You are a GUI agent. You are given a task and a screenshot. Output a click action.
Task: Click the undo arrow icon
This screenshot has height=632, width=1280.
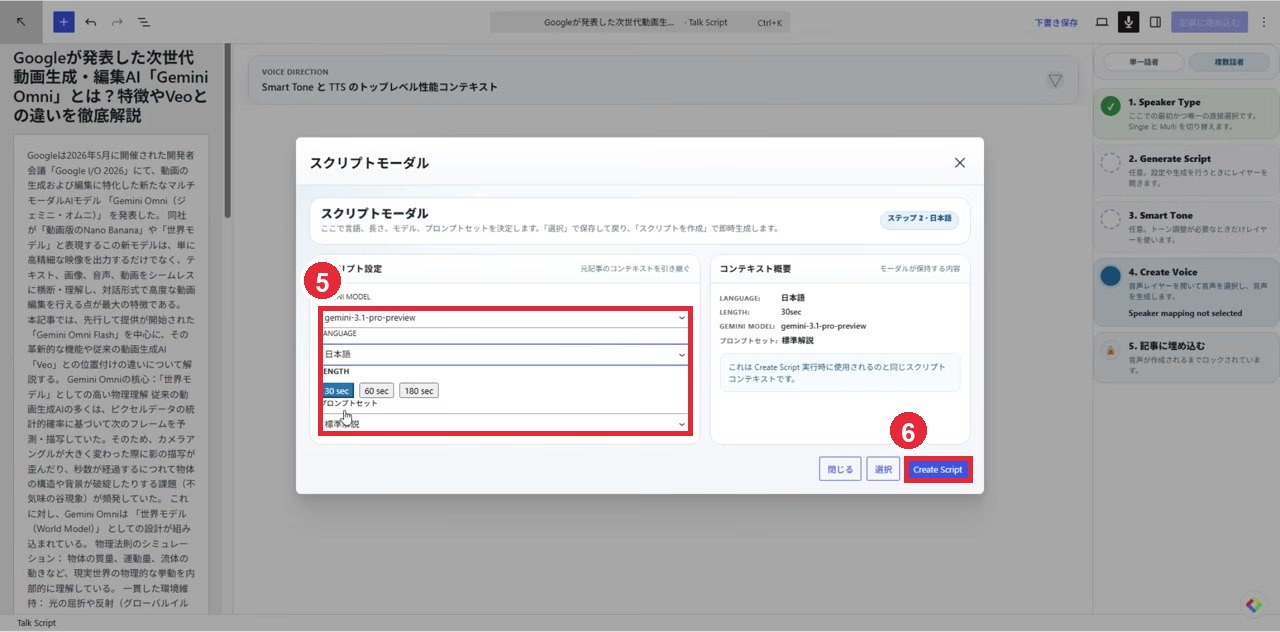(91, 22)
